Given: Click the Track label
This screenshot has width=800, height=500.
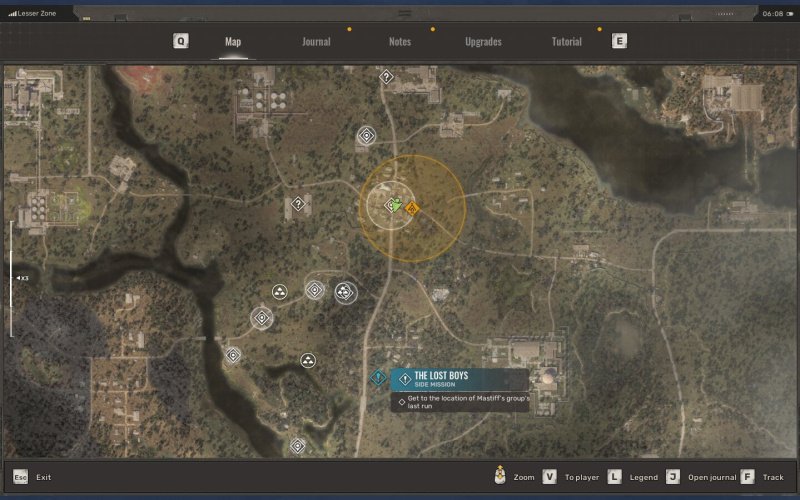Looking at the screenshot, I should click(x=773, y=478).
